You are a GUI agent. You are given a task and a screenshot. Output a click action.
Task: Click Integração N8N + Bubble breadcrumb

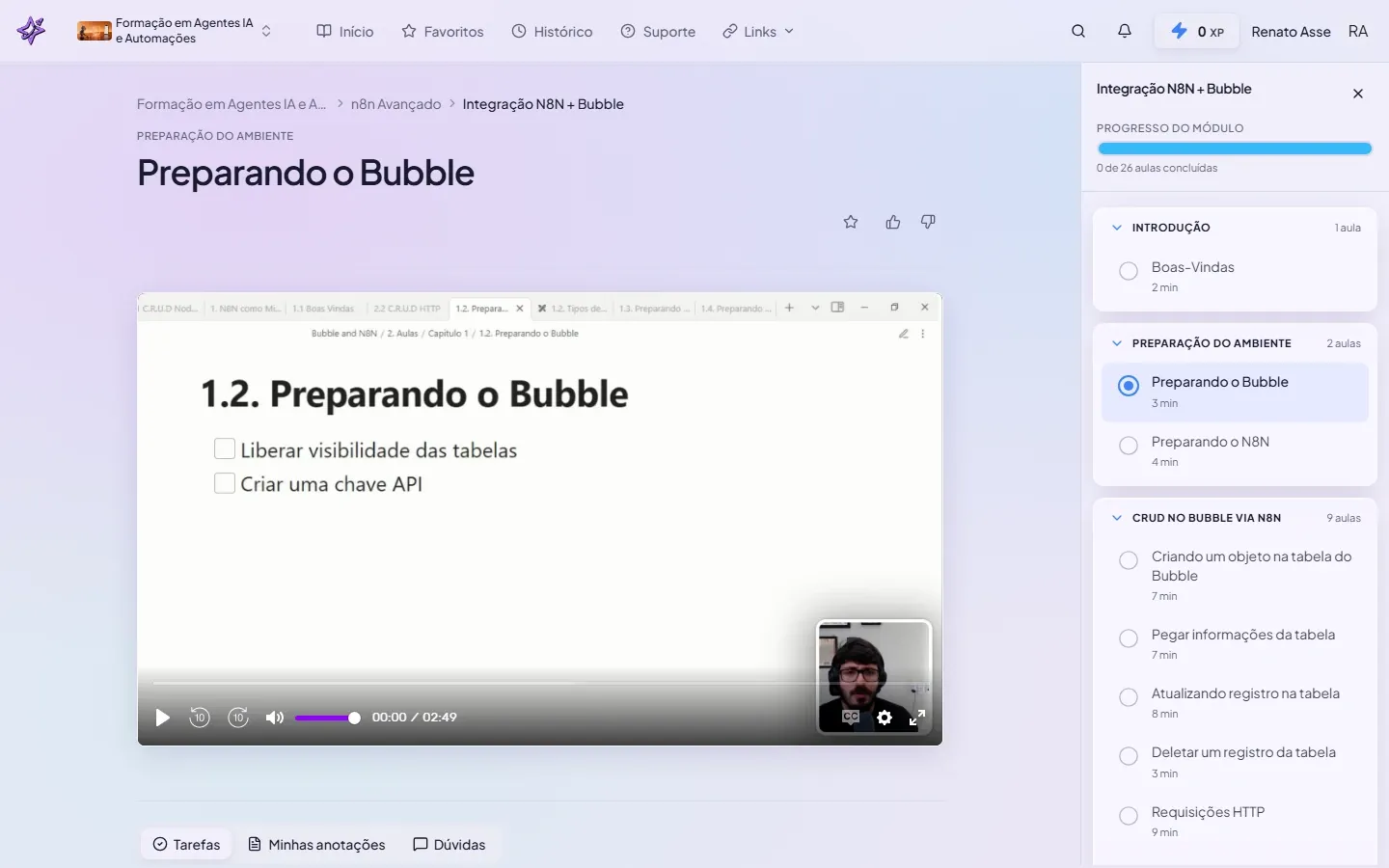[x=543, y=104]
